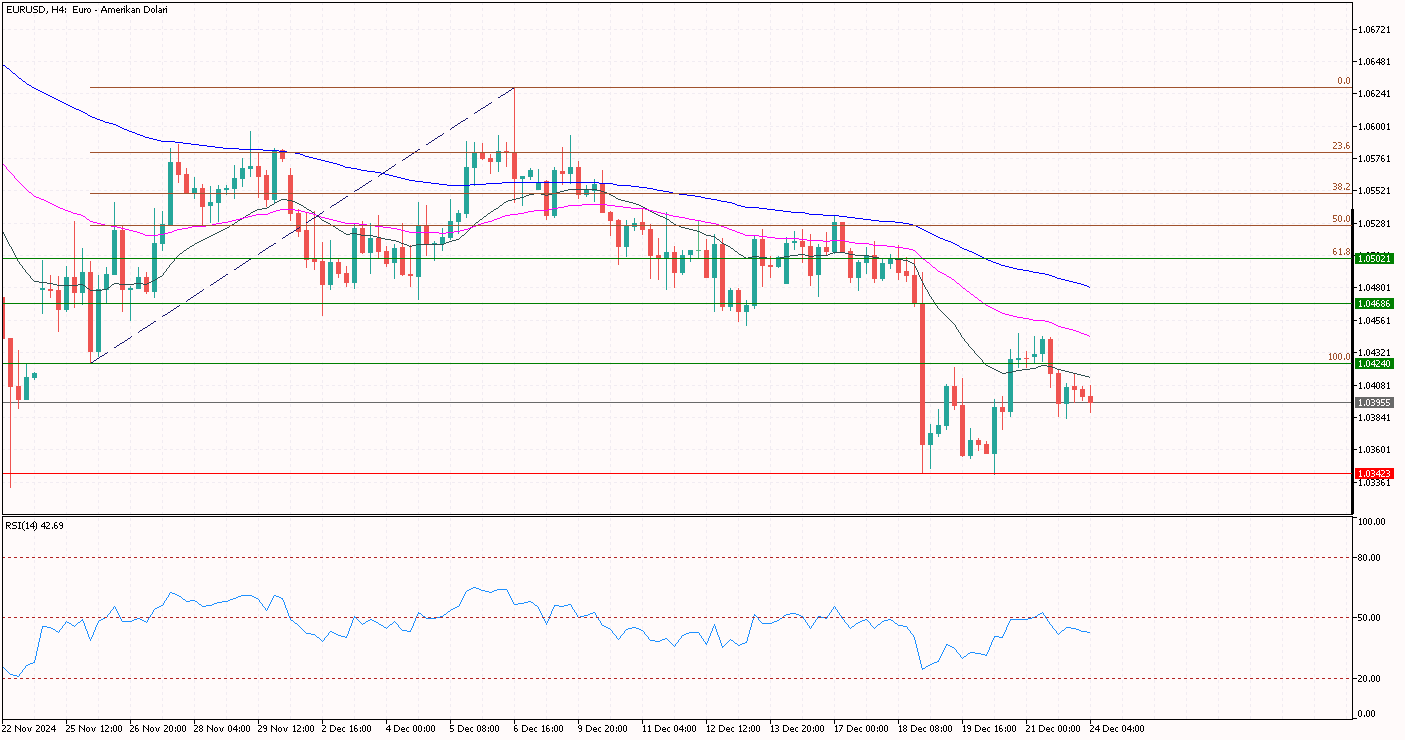Click the 9 Dec 20:00 time label
This screenshot has width=1405, height=740.
pos(605,729)
